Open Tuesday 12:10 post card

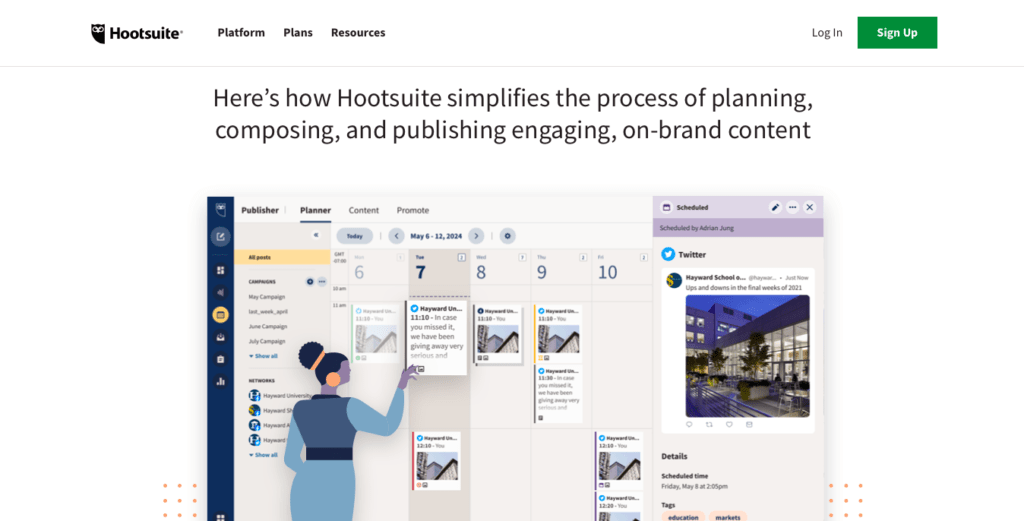point(436,461)
